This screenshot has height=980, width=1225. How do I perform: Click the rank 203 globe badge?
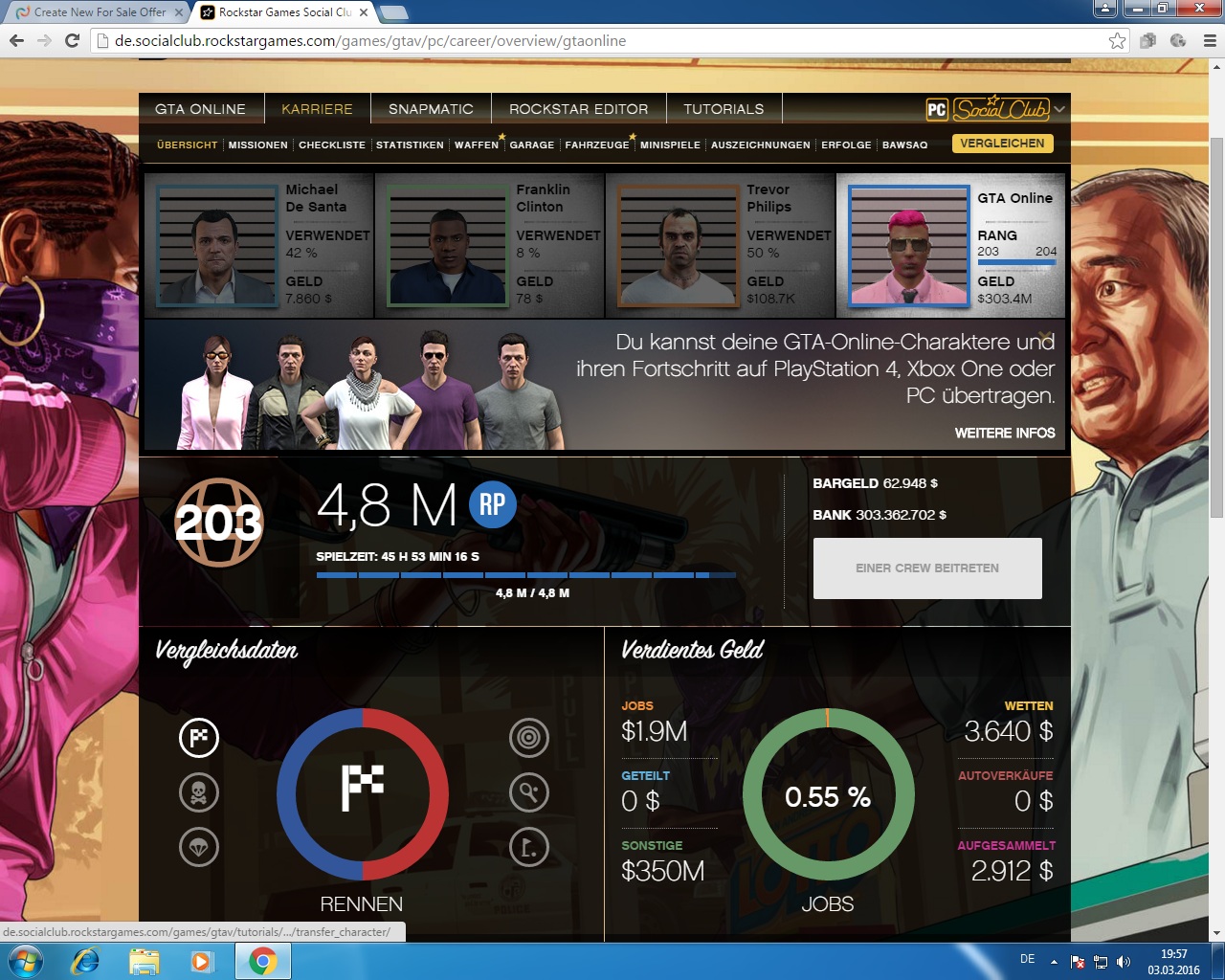tap(218, 523)
